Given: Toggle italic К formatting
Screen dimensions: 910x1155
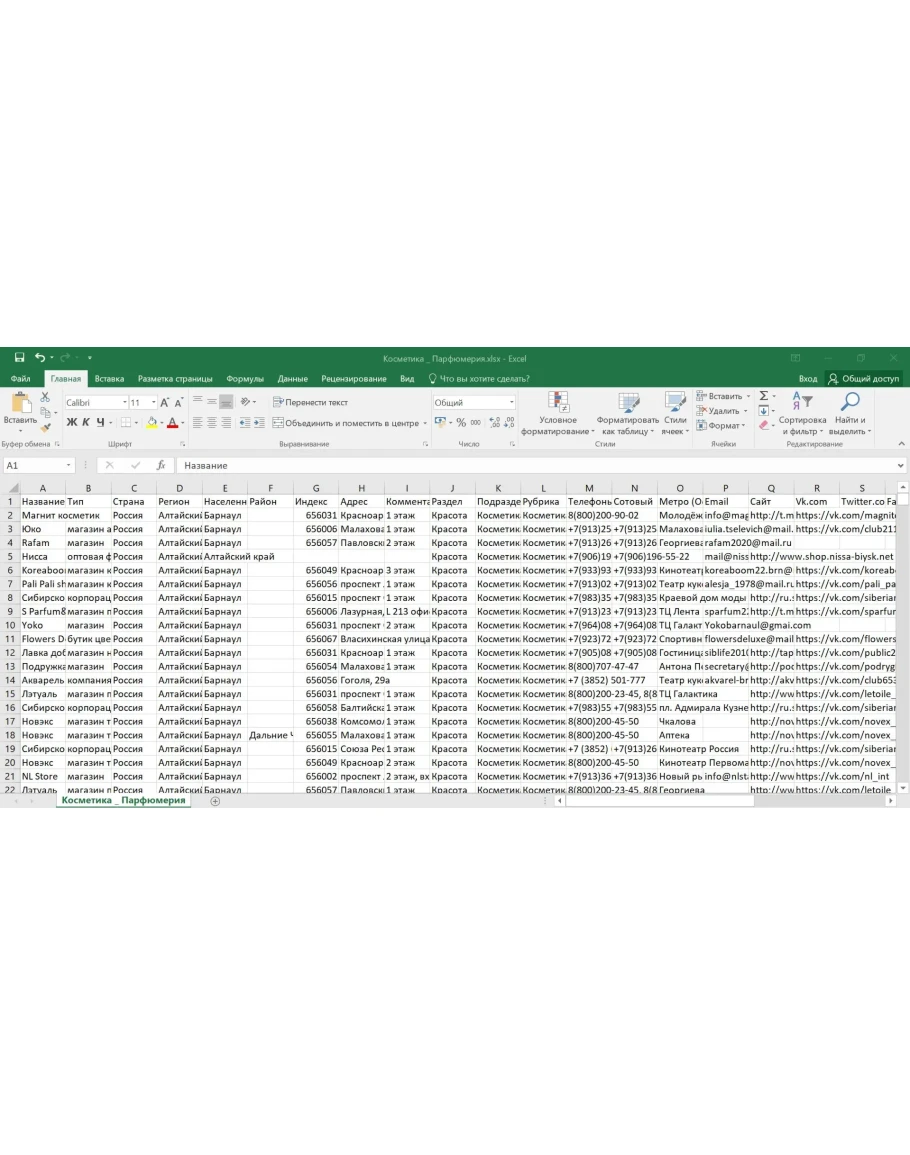Looking at the screenshot, I should point(85,423).
